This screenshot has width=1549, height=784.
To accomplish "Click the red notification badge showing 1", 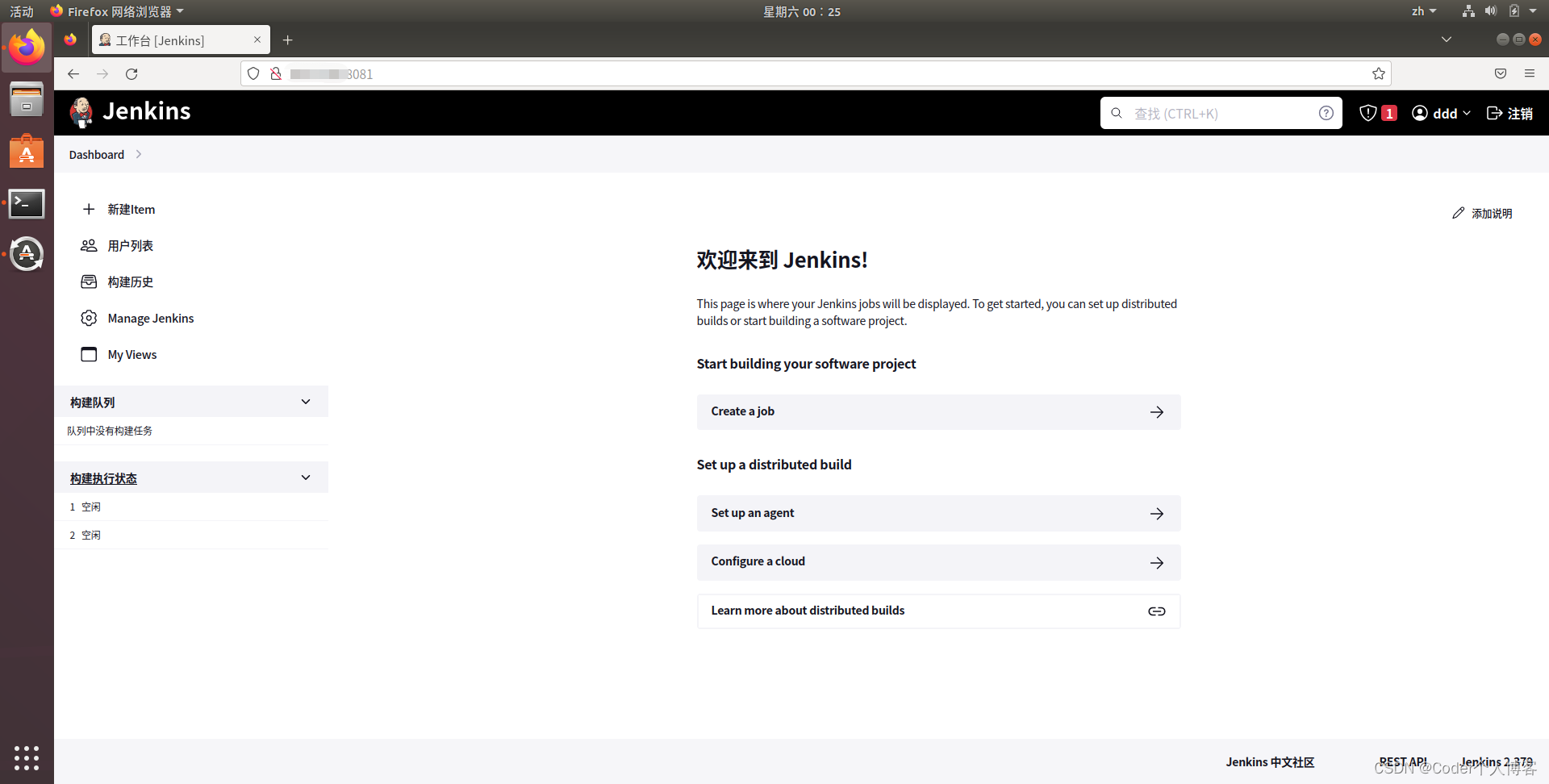I will click(1388, 113).
